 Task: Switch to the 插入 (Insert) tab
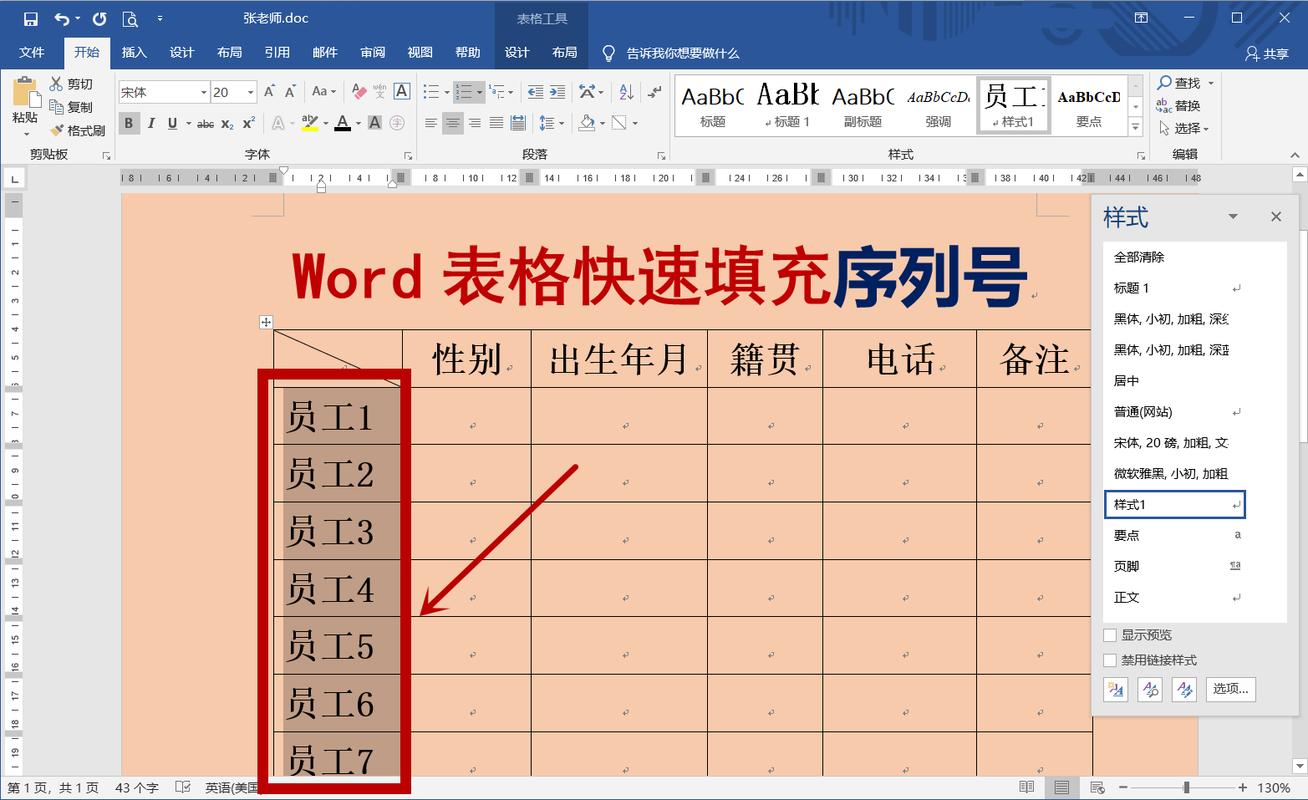134,53
